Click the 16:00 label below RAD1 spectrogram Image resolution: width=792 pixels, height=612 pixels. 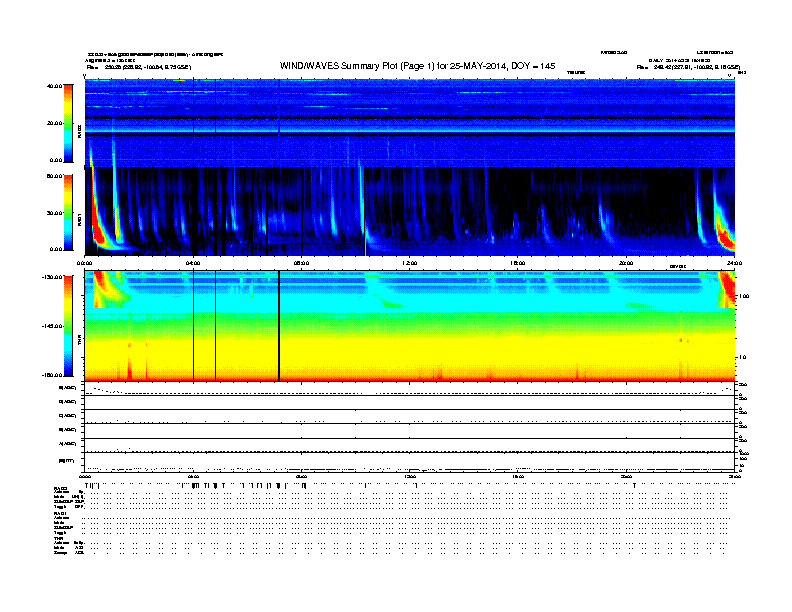pos(518,263)
